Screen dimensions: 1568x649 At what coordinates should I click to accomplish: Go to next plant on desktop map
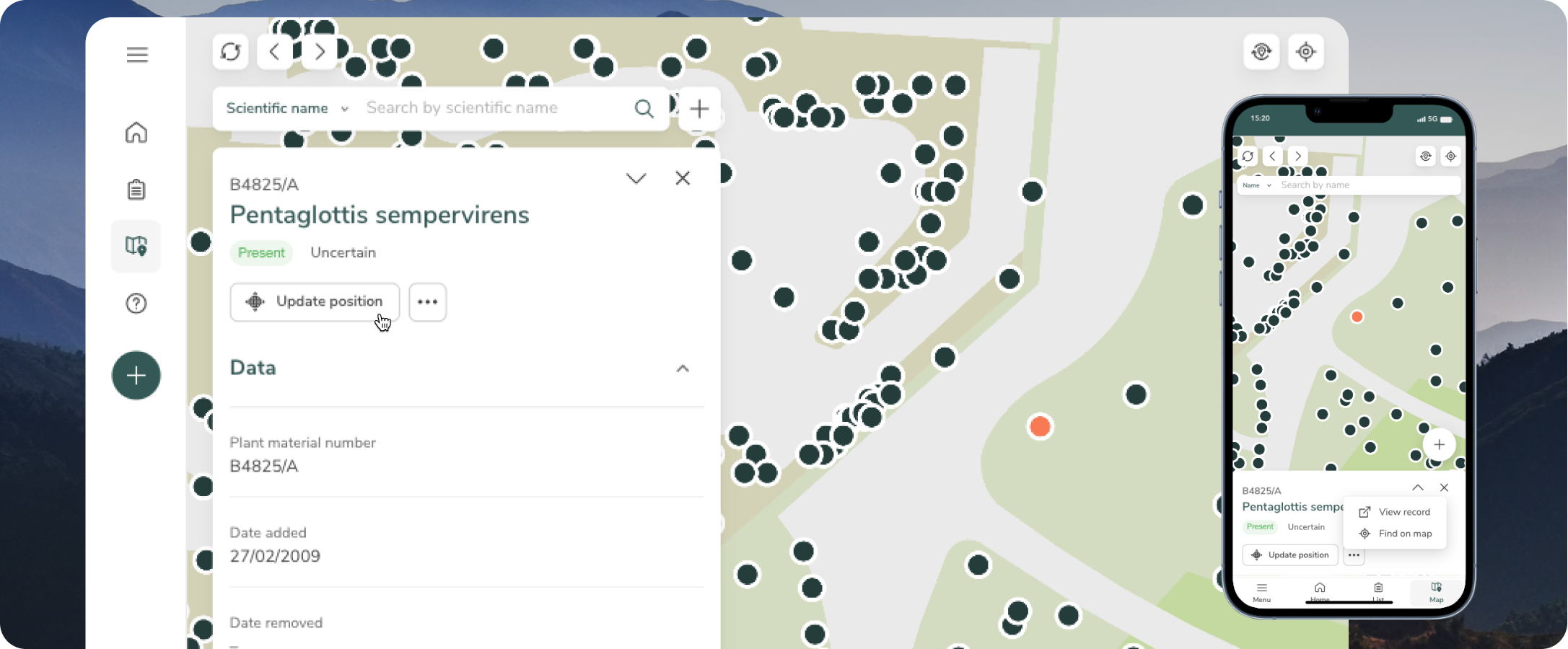point(320,52)
